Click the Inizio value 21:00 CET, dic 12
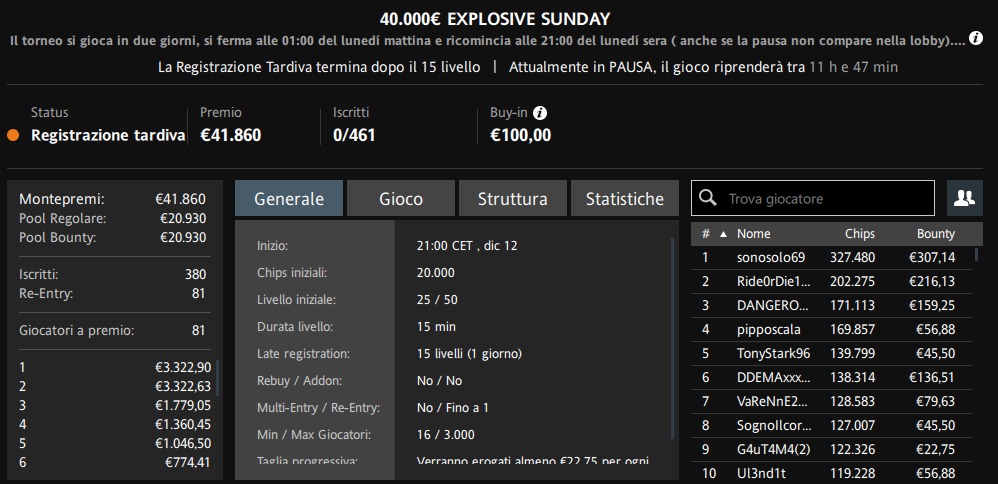Screen dimensions: 998x484 [467, 246]
